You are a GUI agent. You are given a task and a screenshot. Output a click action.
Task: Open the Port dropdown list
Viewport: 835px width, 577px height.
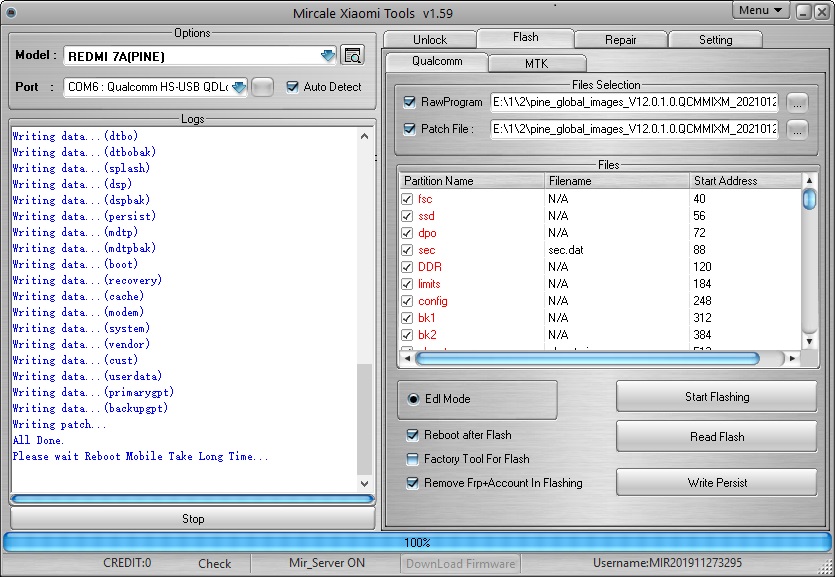239,87
